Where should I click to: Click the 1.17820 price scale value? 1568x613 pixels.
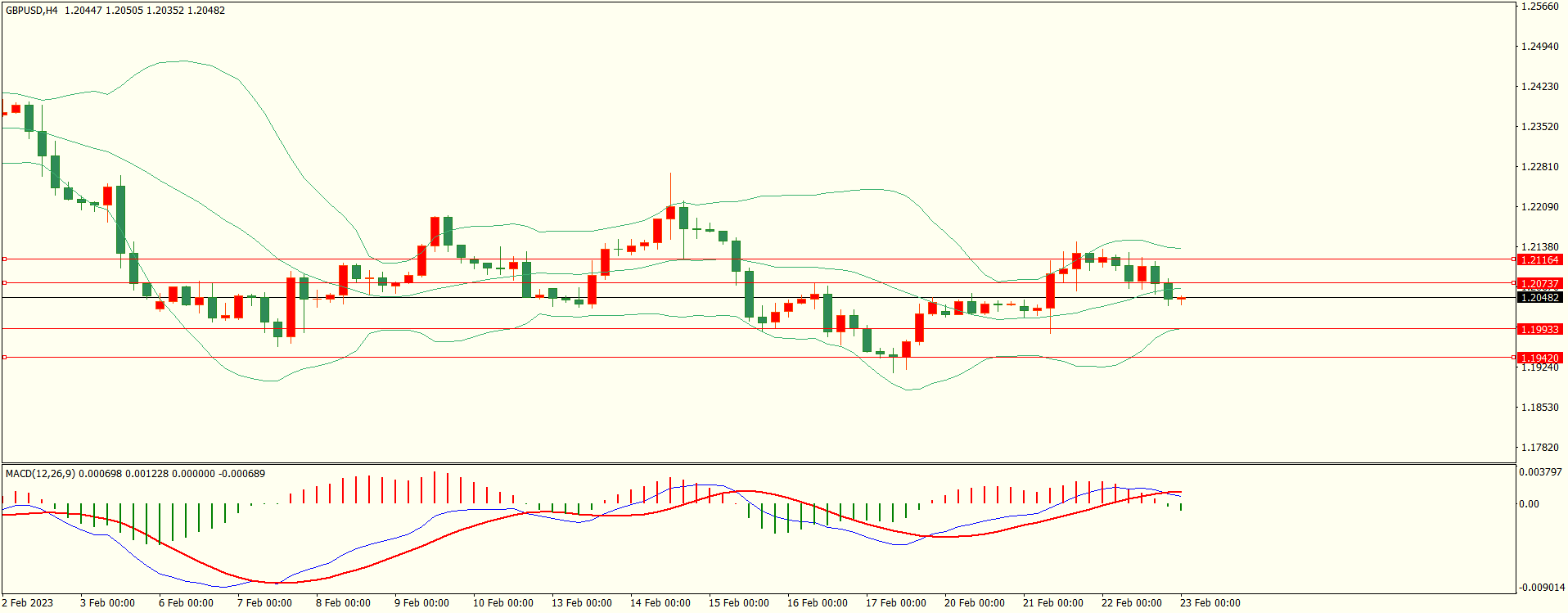click(x=1539, y=448)
